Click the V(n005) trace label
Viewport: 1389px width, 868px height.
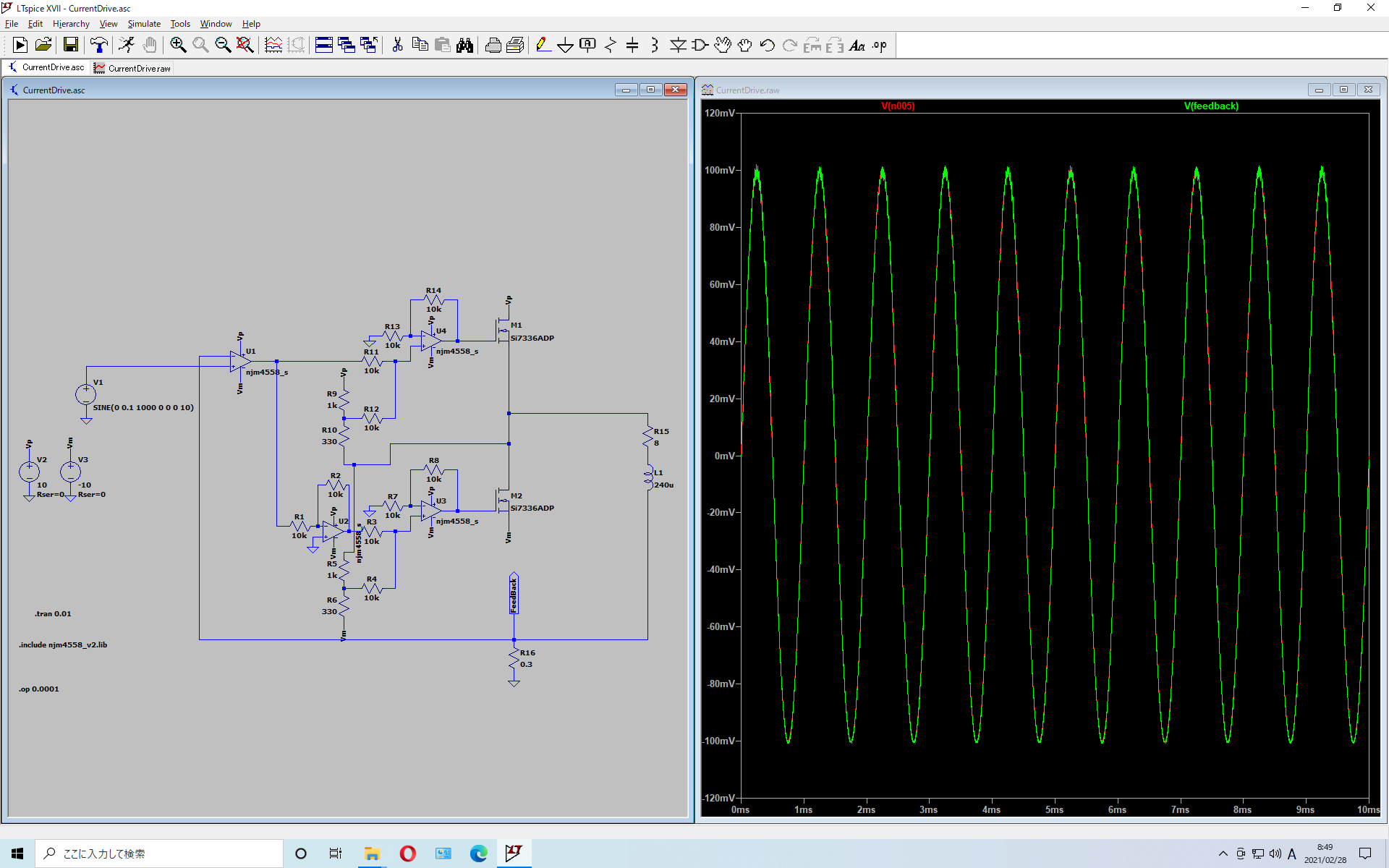pyautogui.click(x=898, y=106)
